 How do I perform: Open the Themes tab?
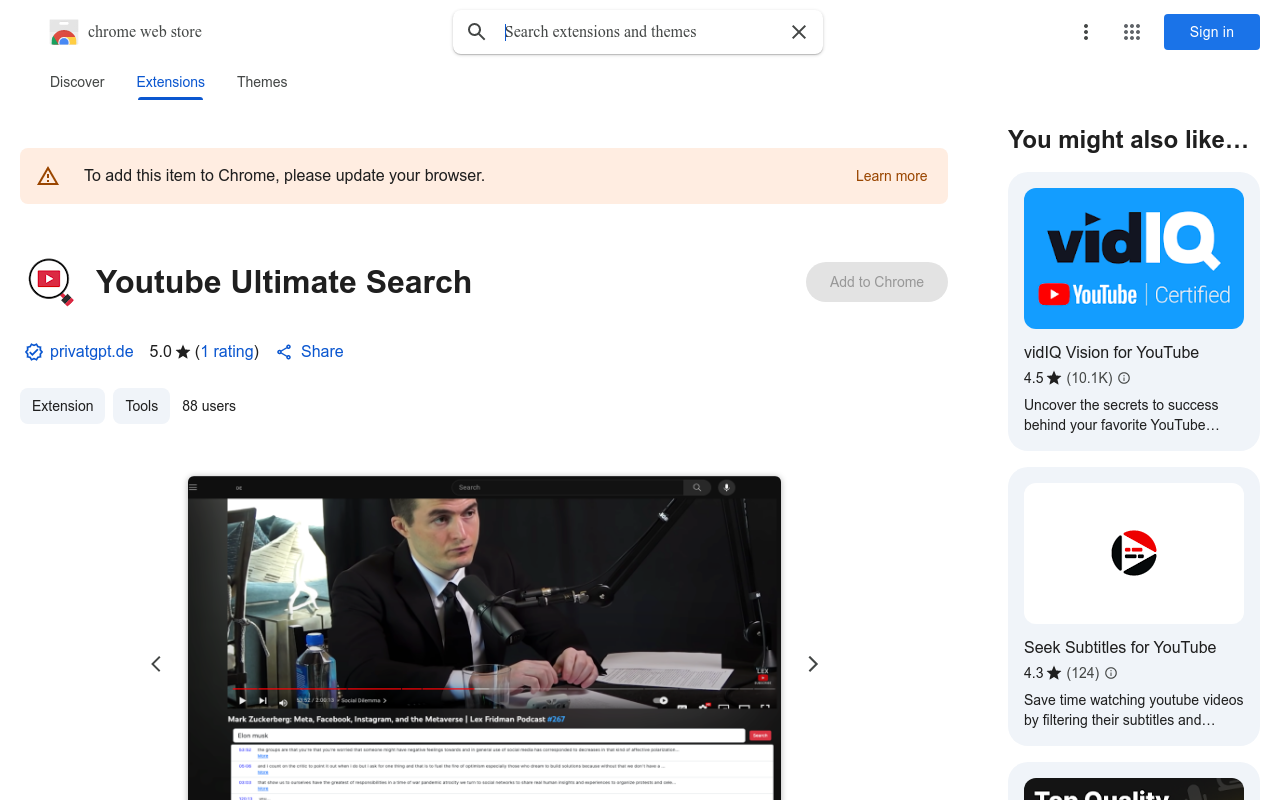[262, 82]
